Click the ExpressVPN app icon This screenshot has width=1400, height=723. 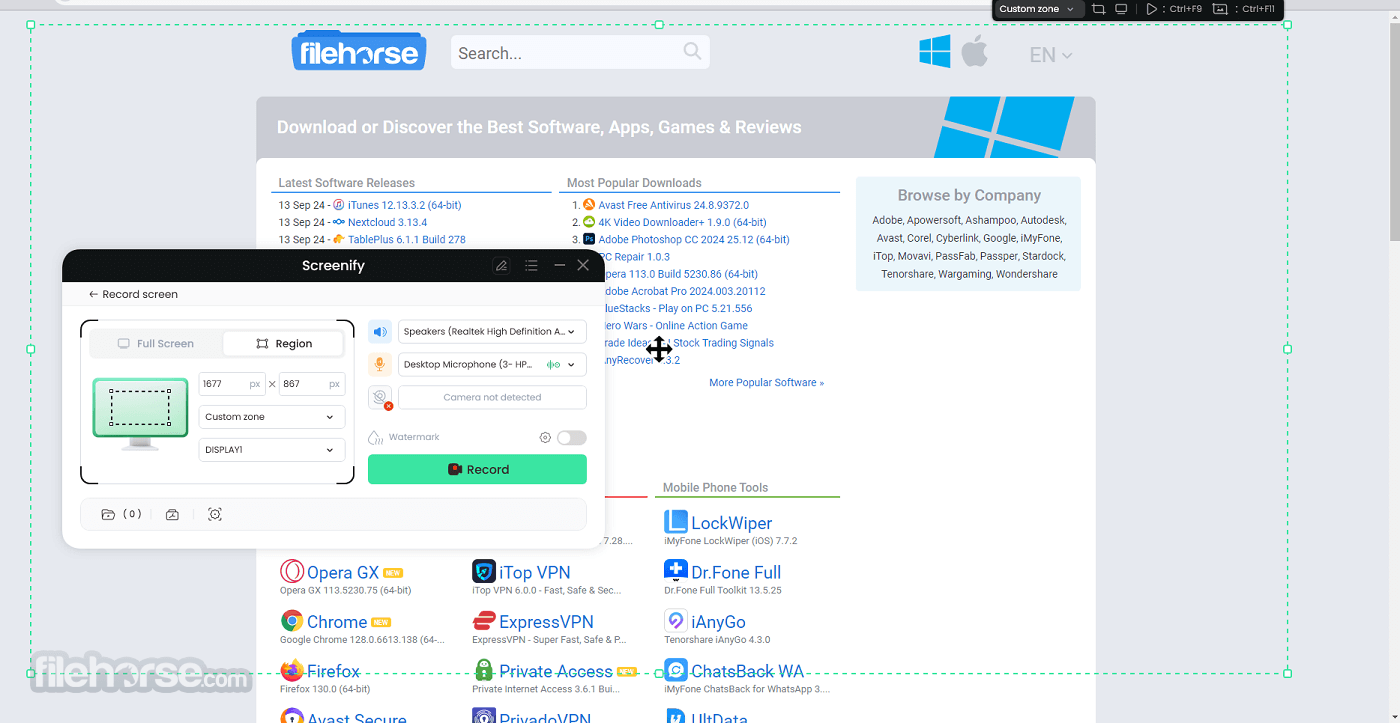[484, 621]
